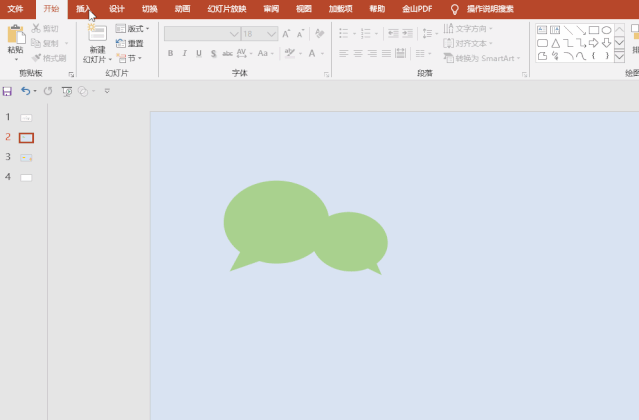Click the increase font size icon

click(286, 34)
